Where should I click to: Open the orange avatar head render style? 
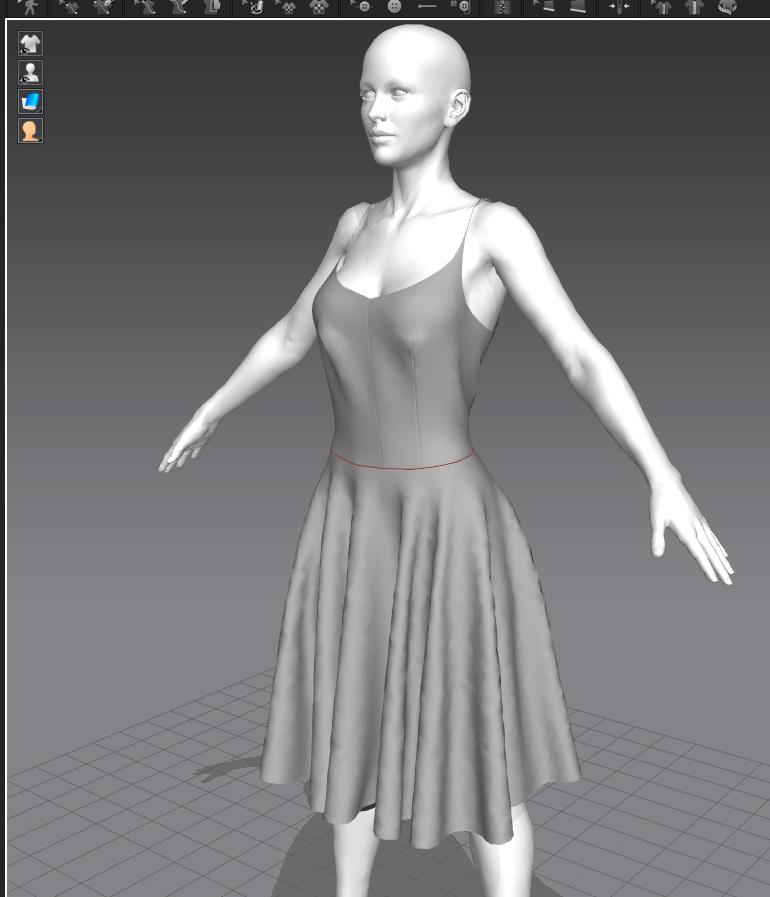point(30,131)
